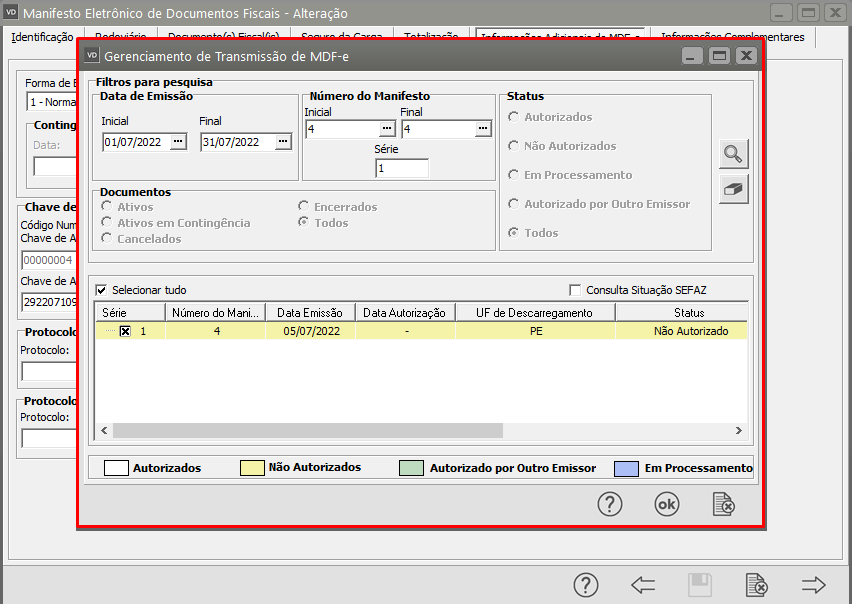This screenshot has width=852, height=604.
Task: Open the final emission date picker
Action: (x=283, y=142)
